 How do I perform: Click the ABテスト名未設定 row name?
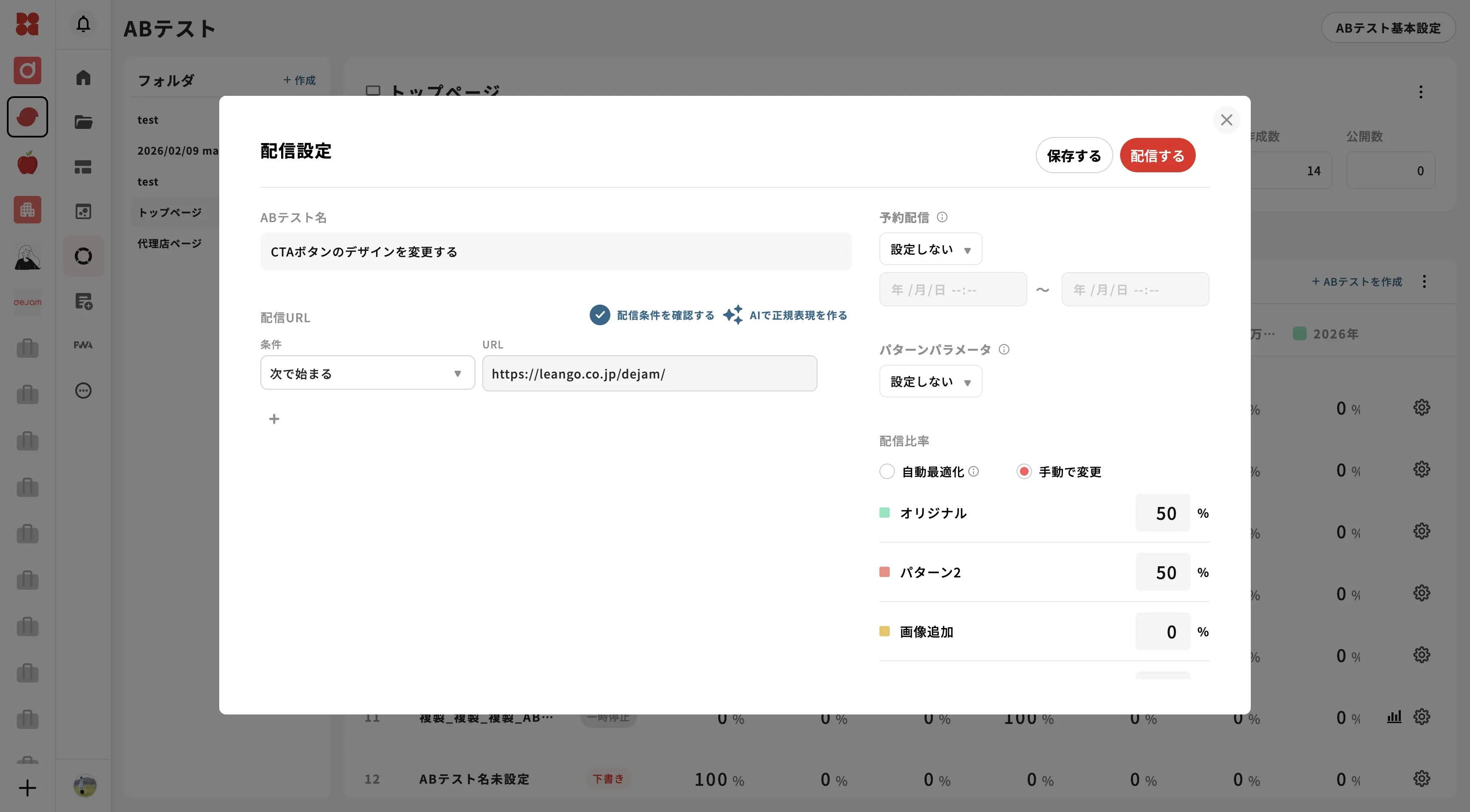(x=474, y=779)
